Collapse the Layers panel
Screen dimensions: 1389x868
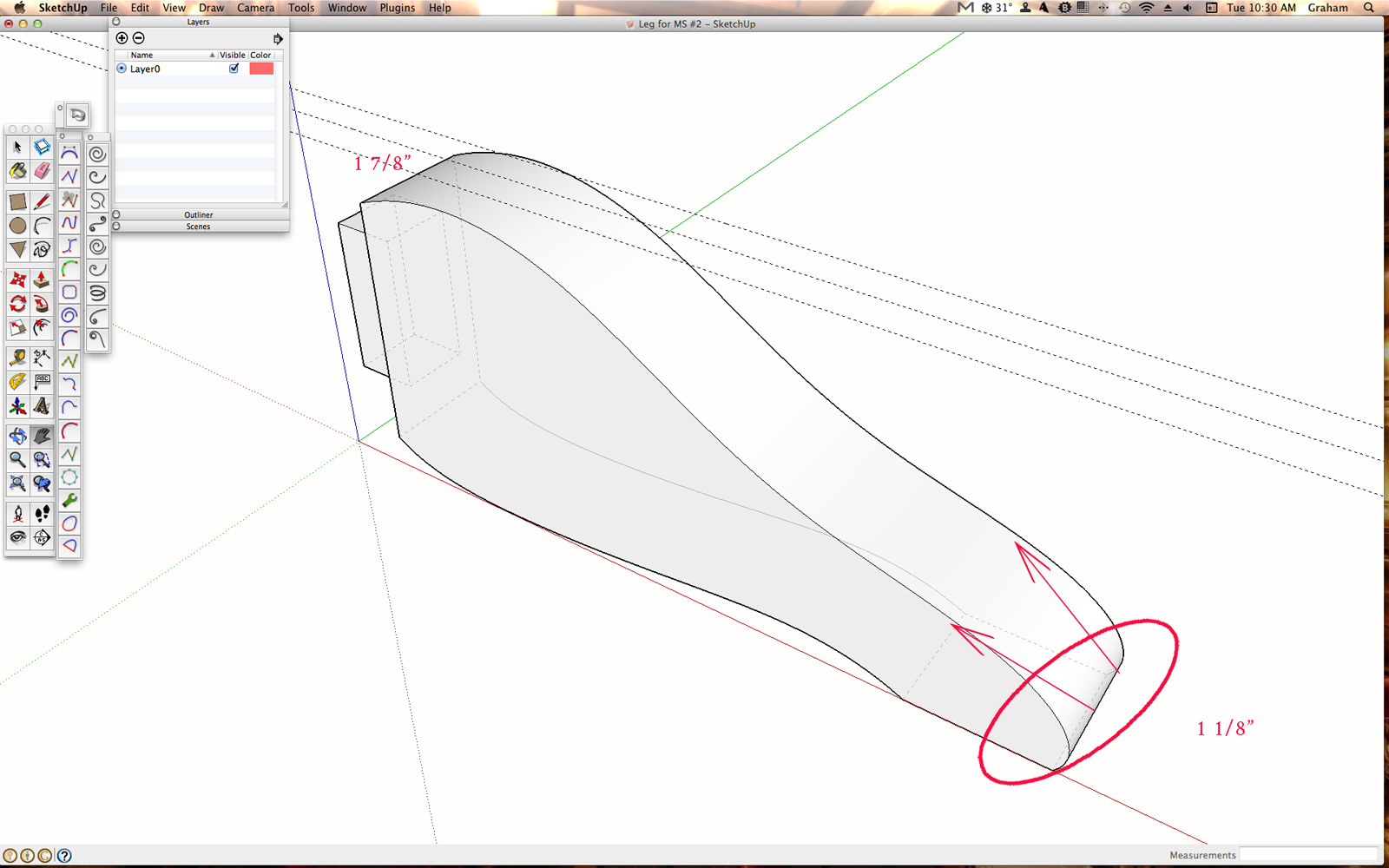pyautogui.click(x=116, y=22)
